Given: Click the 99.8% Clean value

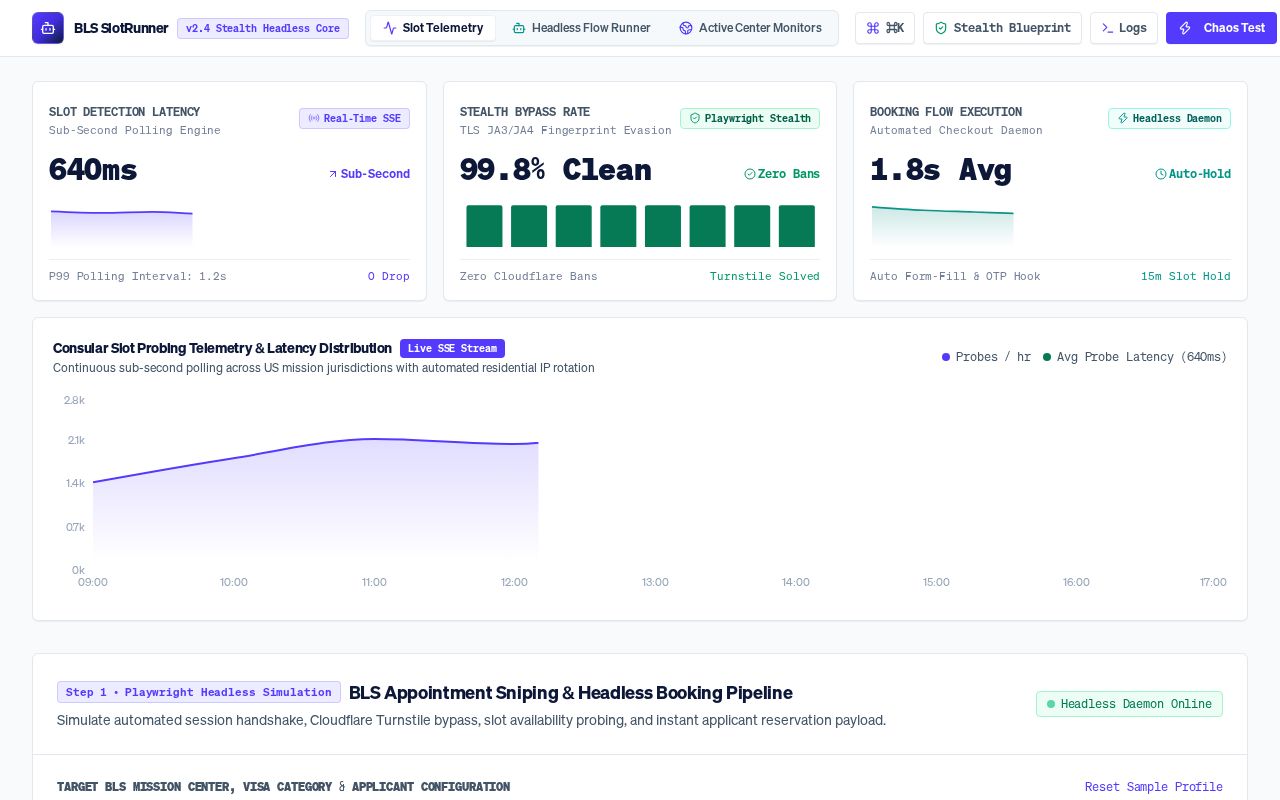Looking at the screenshot, I should point(556,171).
